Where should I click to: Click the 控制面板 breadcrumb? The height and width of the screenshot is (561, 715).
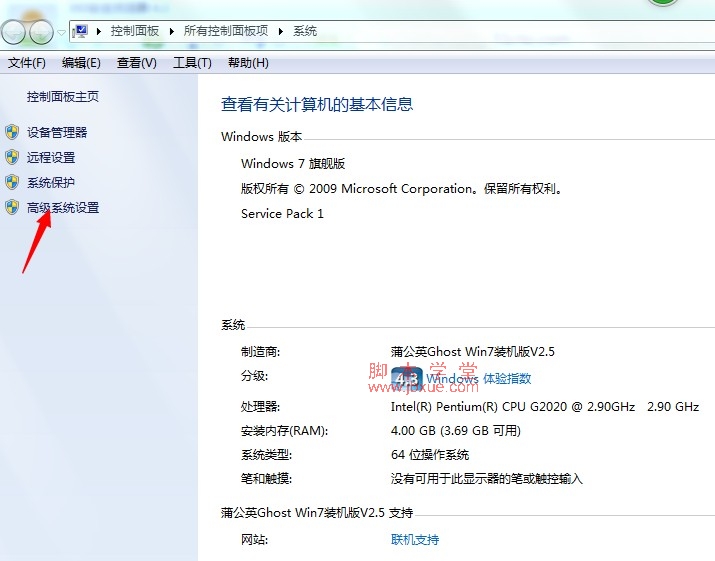[135, 31]
